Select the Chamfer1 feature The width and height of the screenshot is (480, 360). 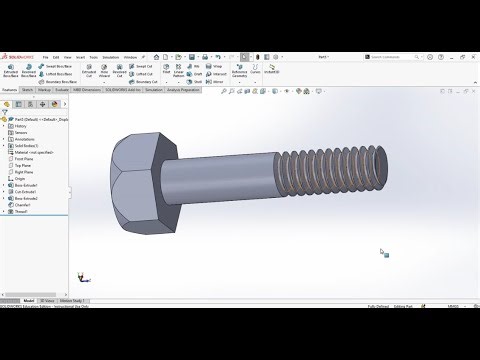[x=19, y=205]
